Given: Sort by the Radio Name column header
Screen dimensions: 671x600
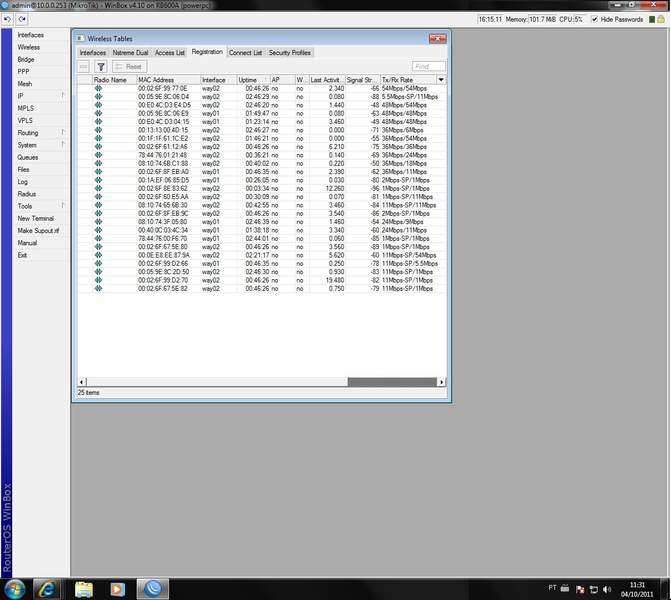Looking at the screenshot, I should (114, 80).
